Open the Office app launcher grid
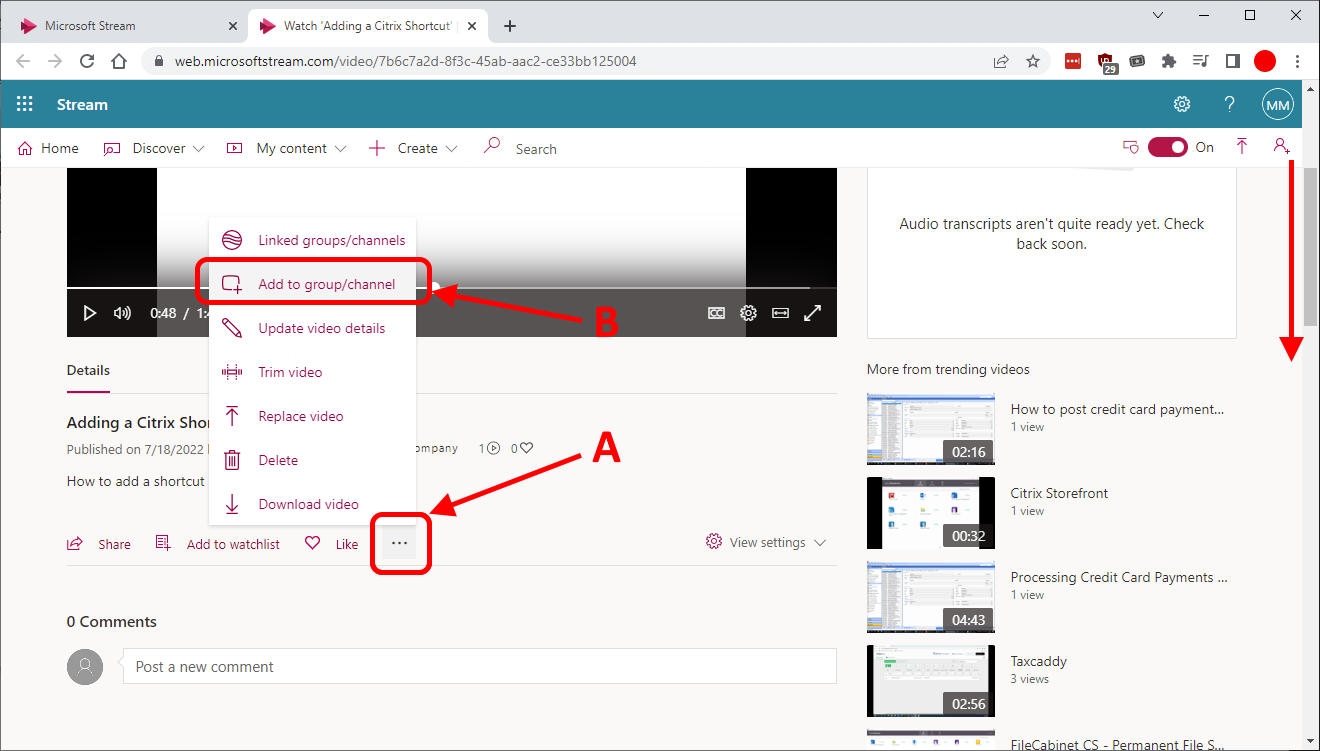 tap(25, 104)
